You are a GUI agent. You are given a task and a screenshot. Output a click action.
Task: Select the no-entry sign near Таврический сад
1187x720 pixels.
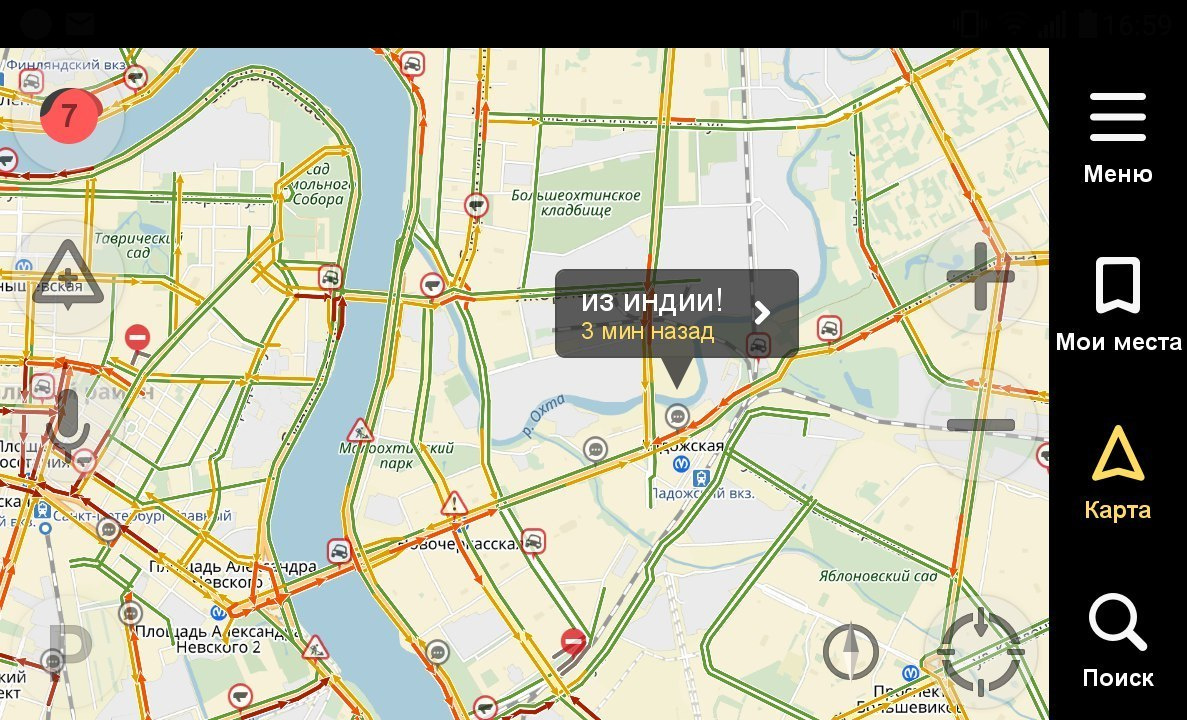click(137, 337)
